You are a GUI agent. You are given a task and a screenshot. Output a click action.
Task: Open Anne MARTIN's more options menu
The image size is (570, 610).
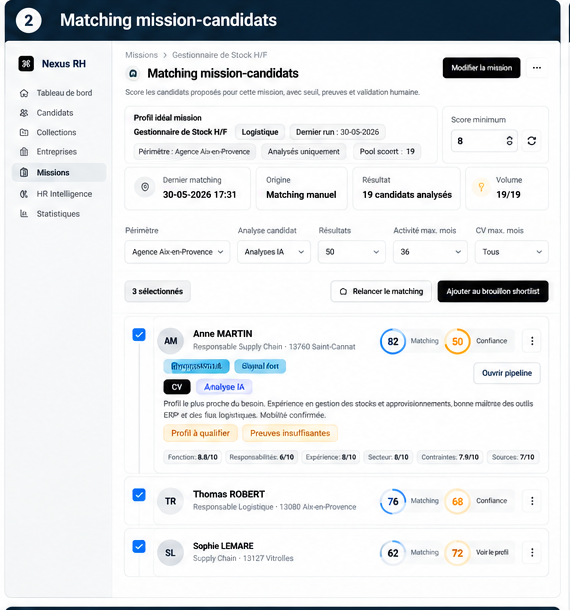pos(532,341)
